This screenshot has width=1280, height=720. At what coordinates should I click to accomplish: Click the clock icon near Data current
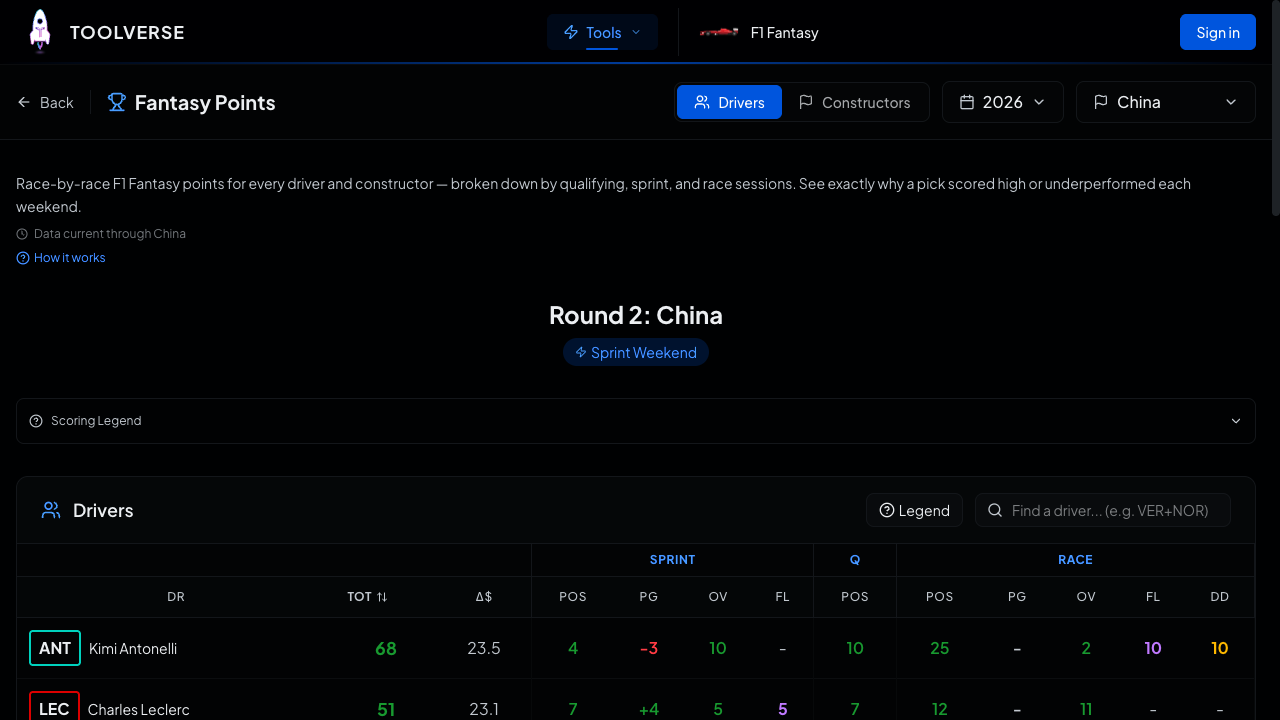pos(22,234)
